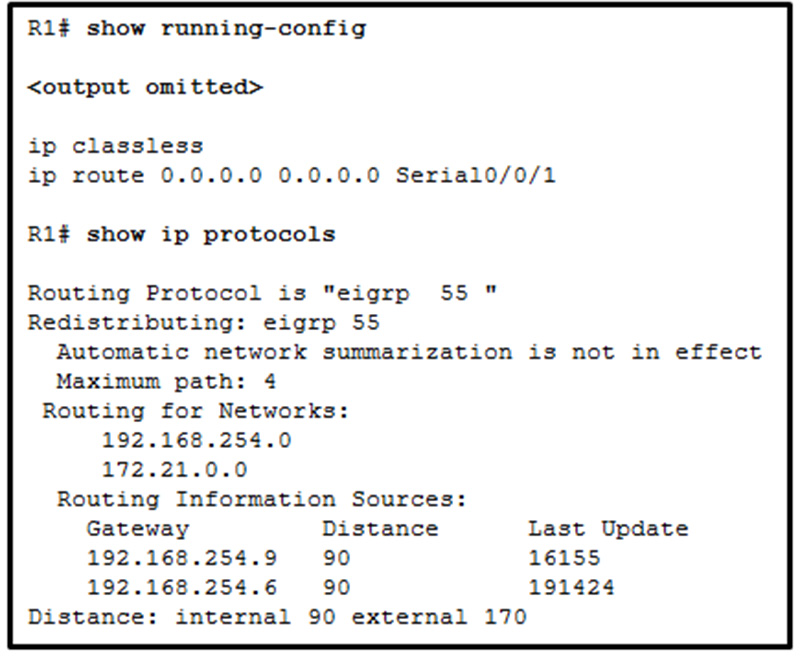Screen dimensions: 800x657
Task: Click 'Distance: internal 90 external 170' line
Action: tap(277, 617)
